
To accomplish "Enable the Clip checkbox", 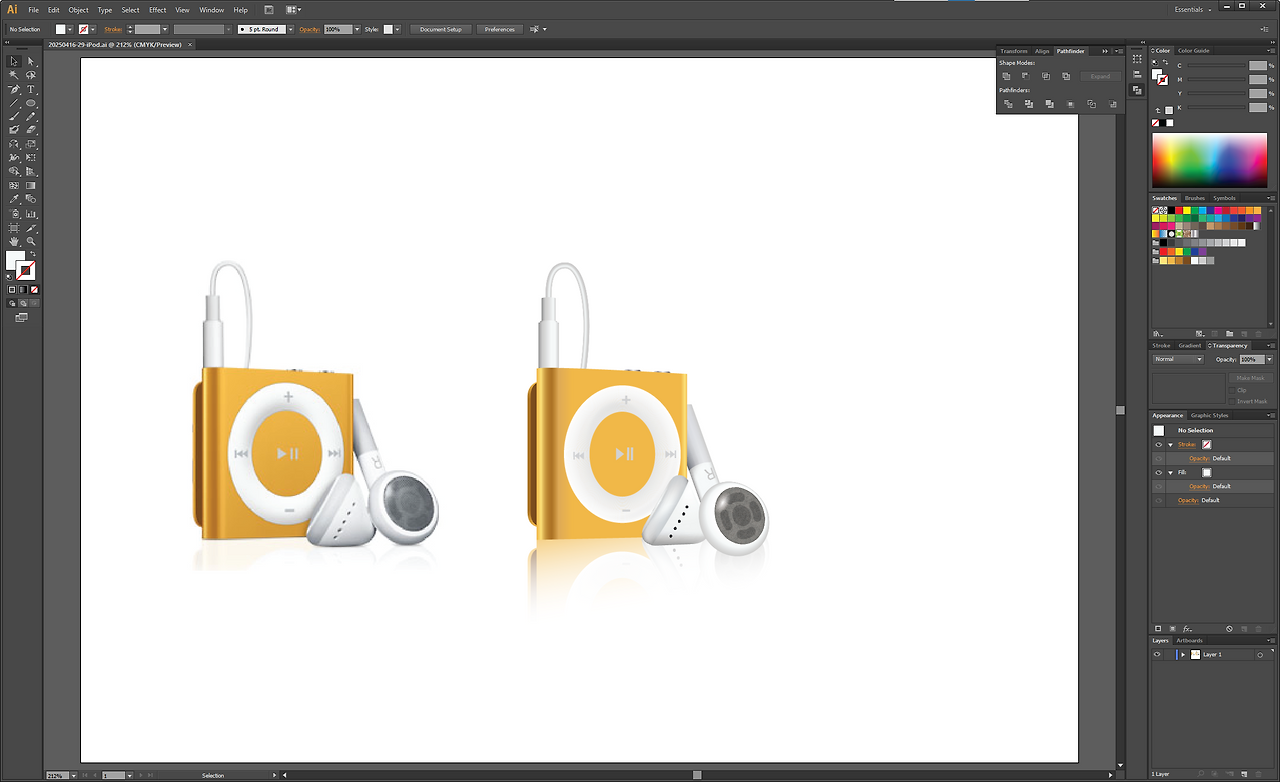I will pyautogui.click(x=1230, y=390).
